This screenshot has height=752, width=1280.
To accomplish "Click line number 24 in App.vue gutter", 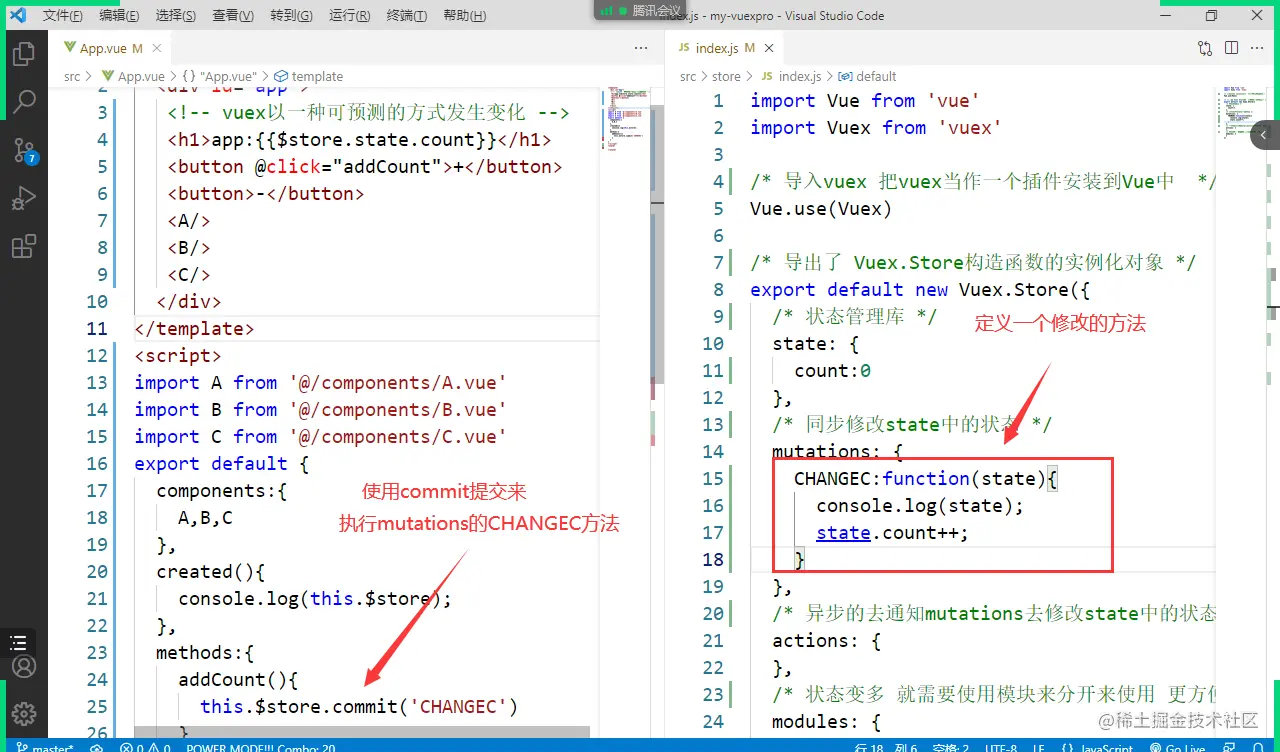I will (x=97, y=680).
